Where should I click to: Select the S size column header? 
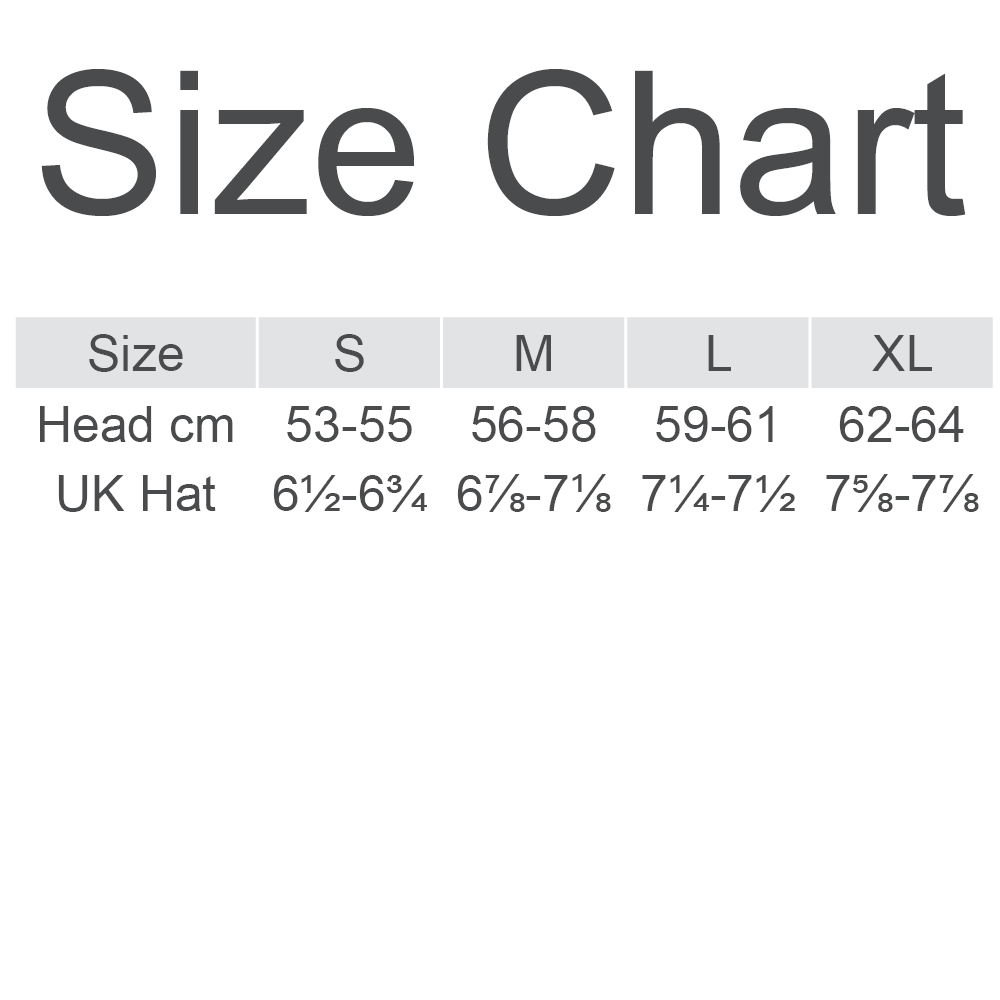point(349,353)
